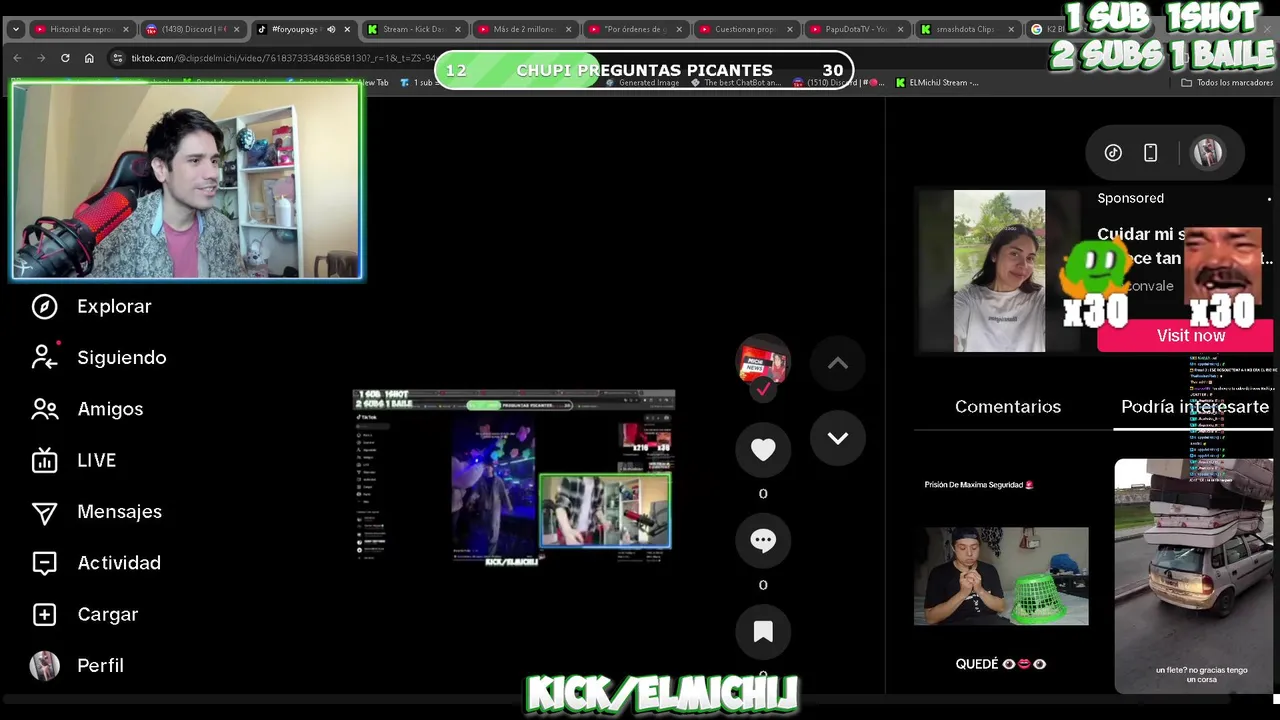Image resolution: width=1280 pixels, height=720 pixels.
Task: Click the phone app icon in top bar
Action: click(x=1151, y=153)
